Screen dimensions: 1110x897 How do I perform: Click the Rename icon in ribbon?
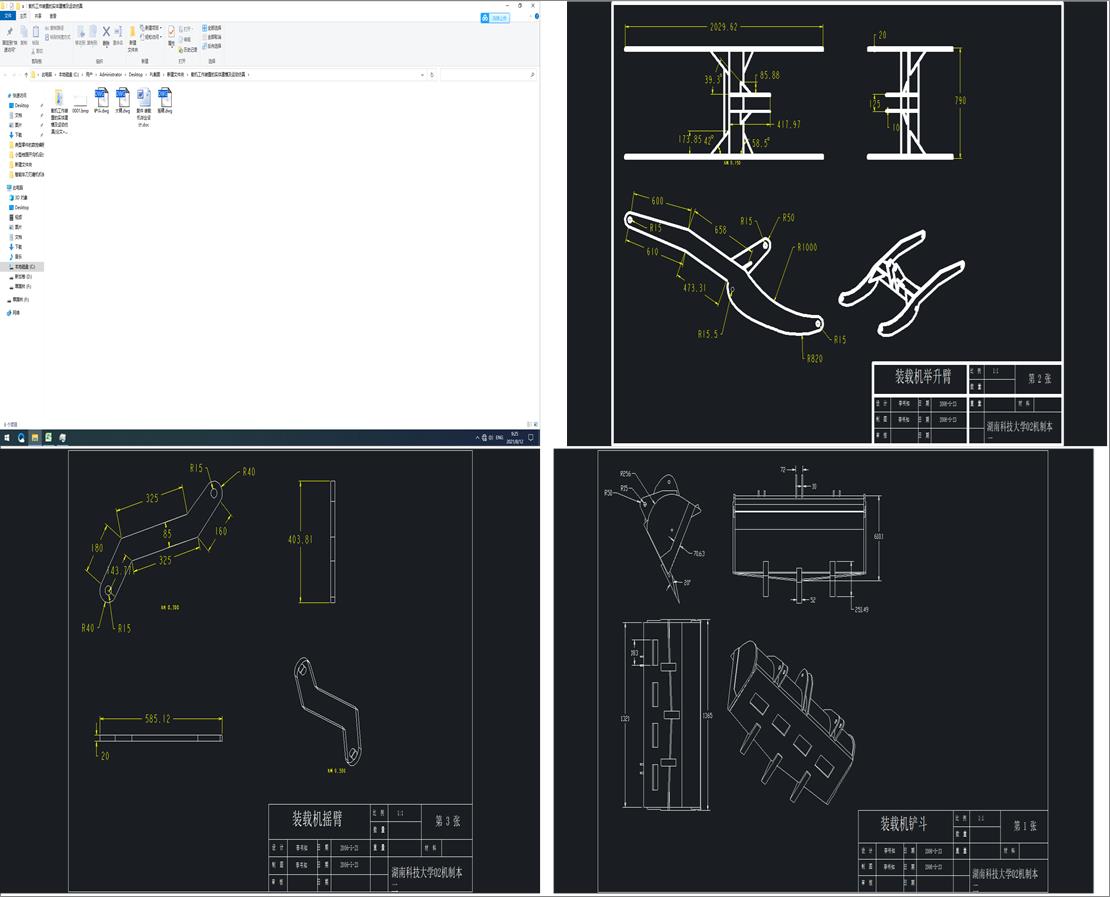[118, 32]
